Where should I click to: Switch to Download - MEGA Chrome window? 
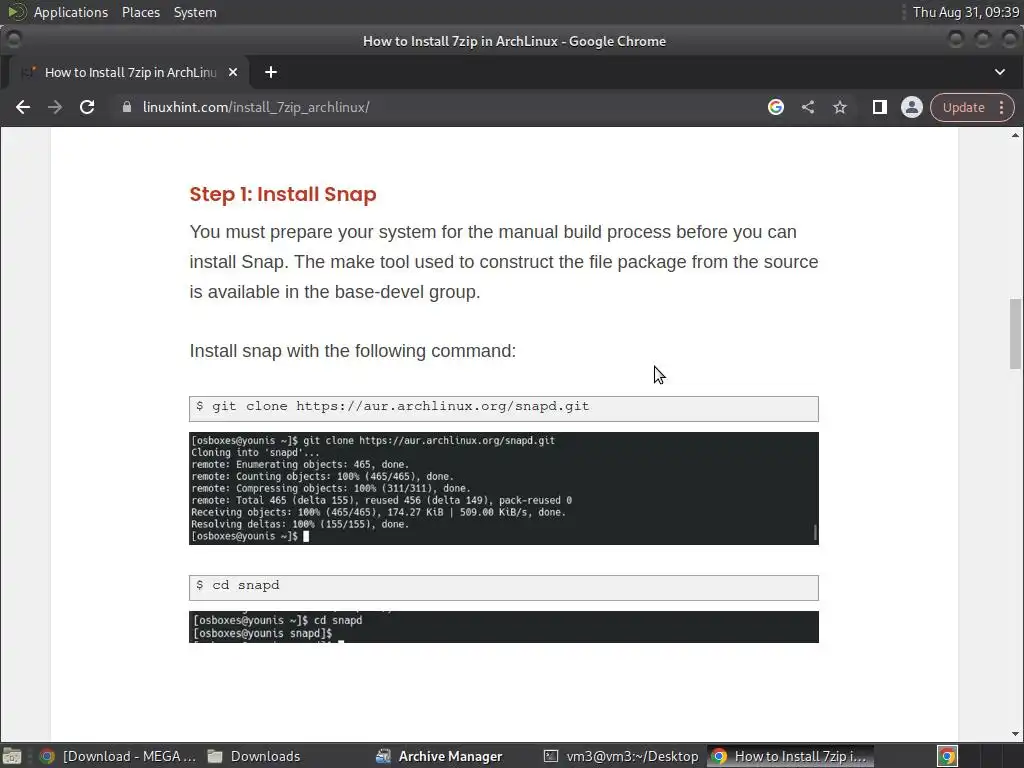coord(118,756)
